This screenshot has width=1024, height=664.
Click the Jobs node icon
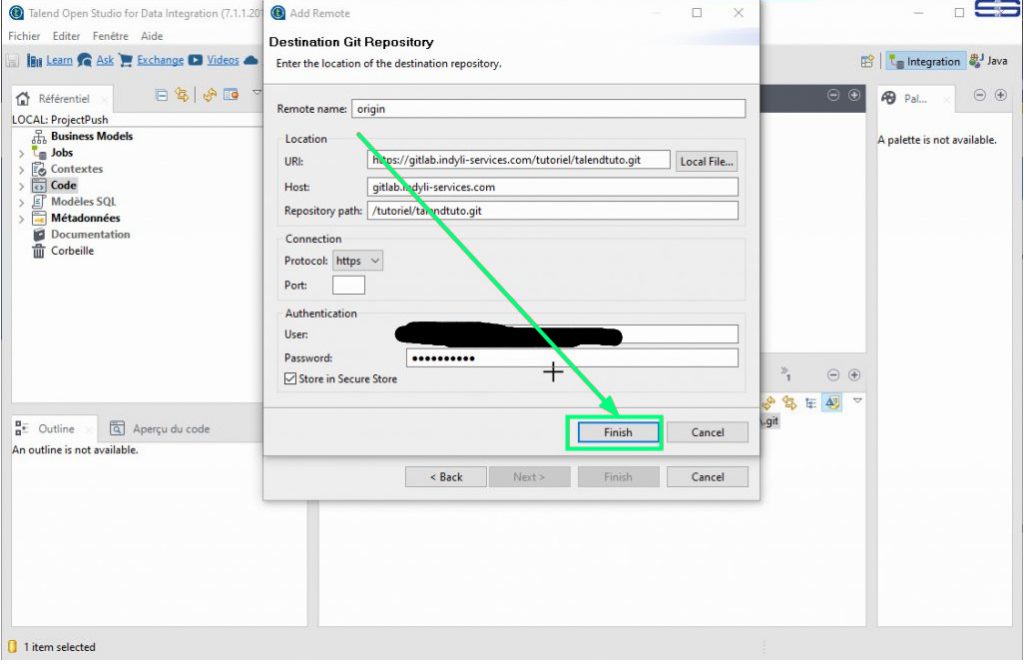(x=39, y=153)
